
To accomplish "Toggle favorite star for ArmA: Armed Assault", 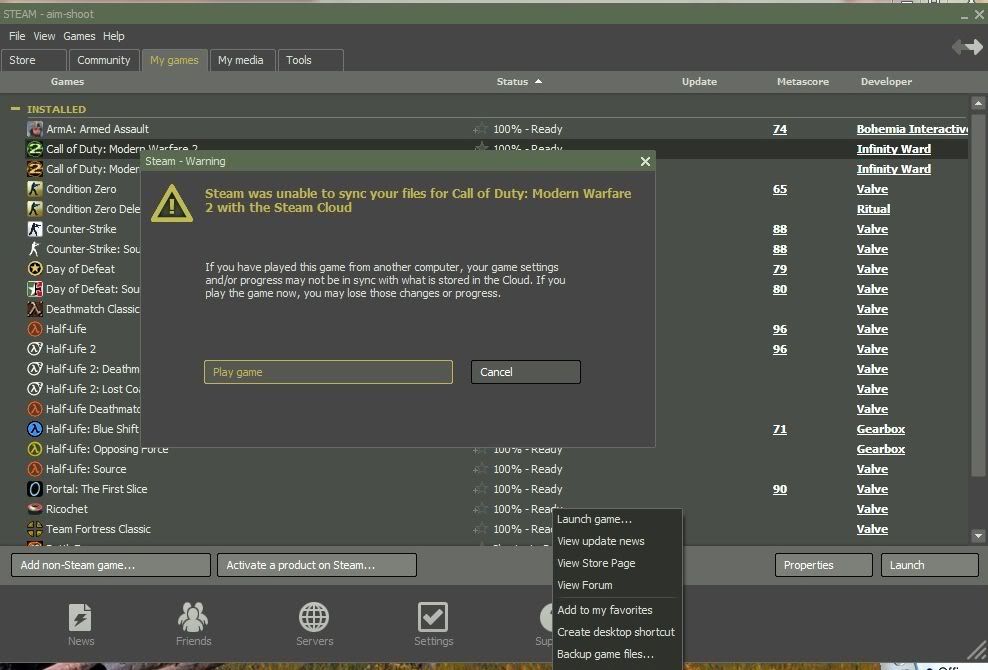I will [480, 129].
